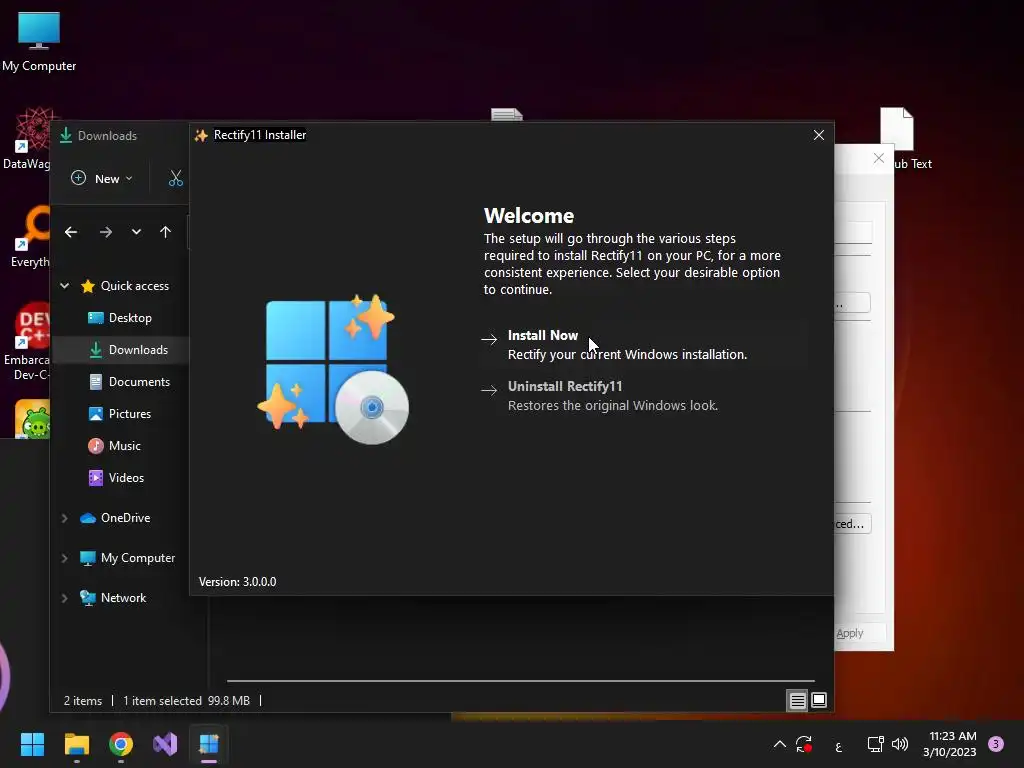Click the Cut scissors icon in Explorer

176,178
